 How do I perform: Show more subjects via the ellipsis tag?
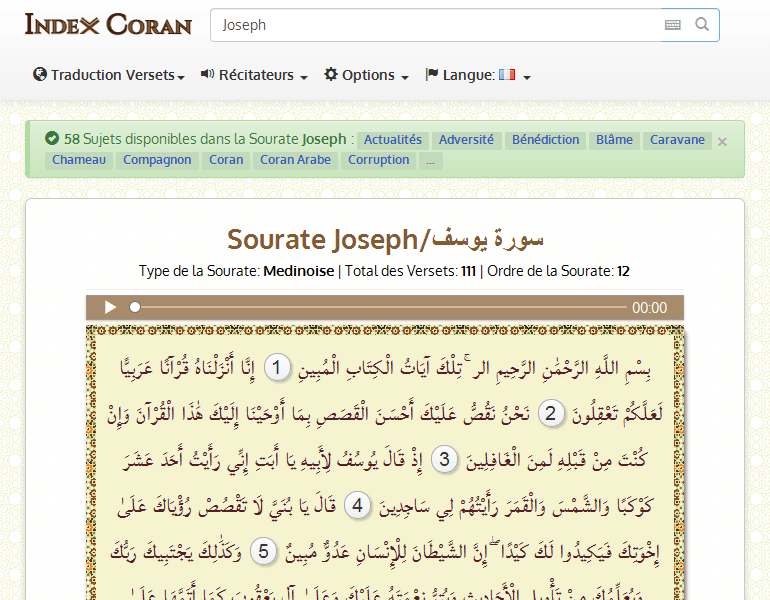coord(430,160)
